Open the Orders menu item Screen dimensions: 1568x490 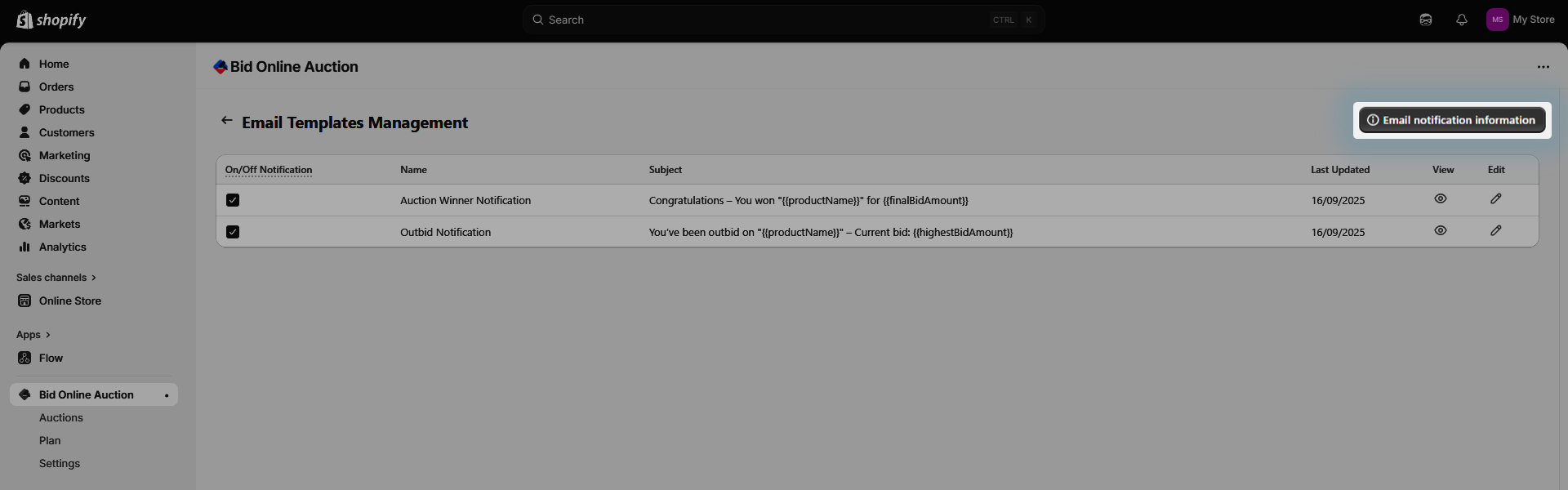pos(56,87)
